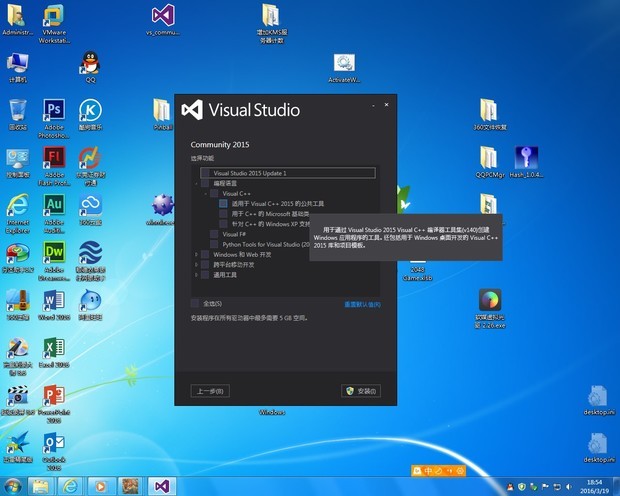Launch Adobe Flash Professional desktop icon
Viewport: 620px width, 496px height.
(x=54, y=166)
